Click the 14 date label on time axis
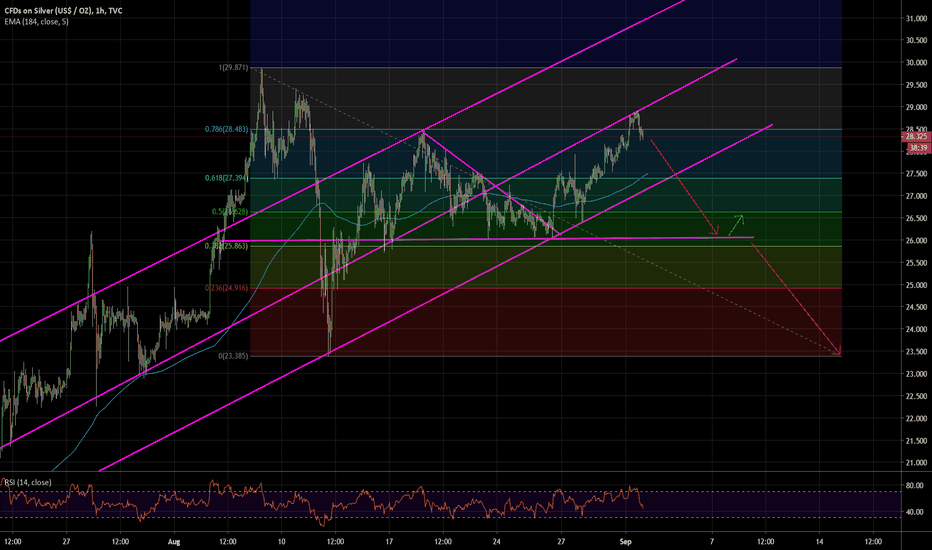The height and width of the screenshot is (550, 932). point(819,542)
